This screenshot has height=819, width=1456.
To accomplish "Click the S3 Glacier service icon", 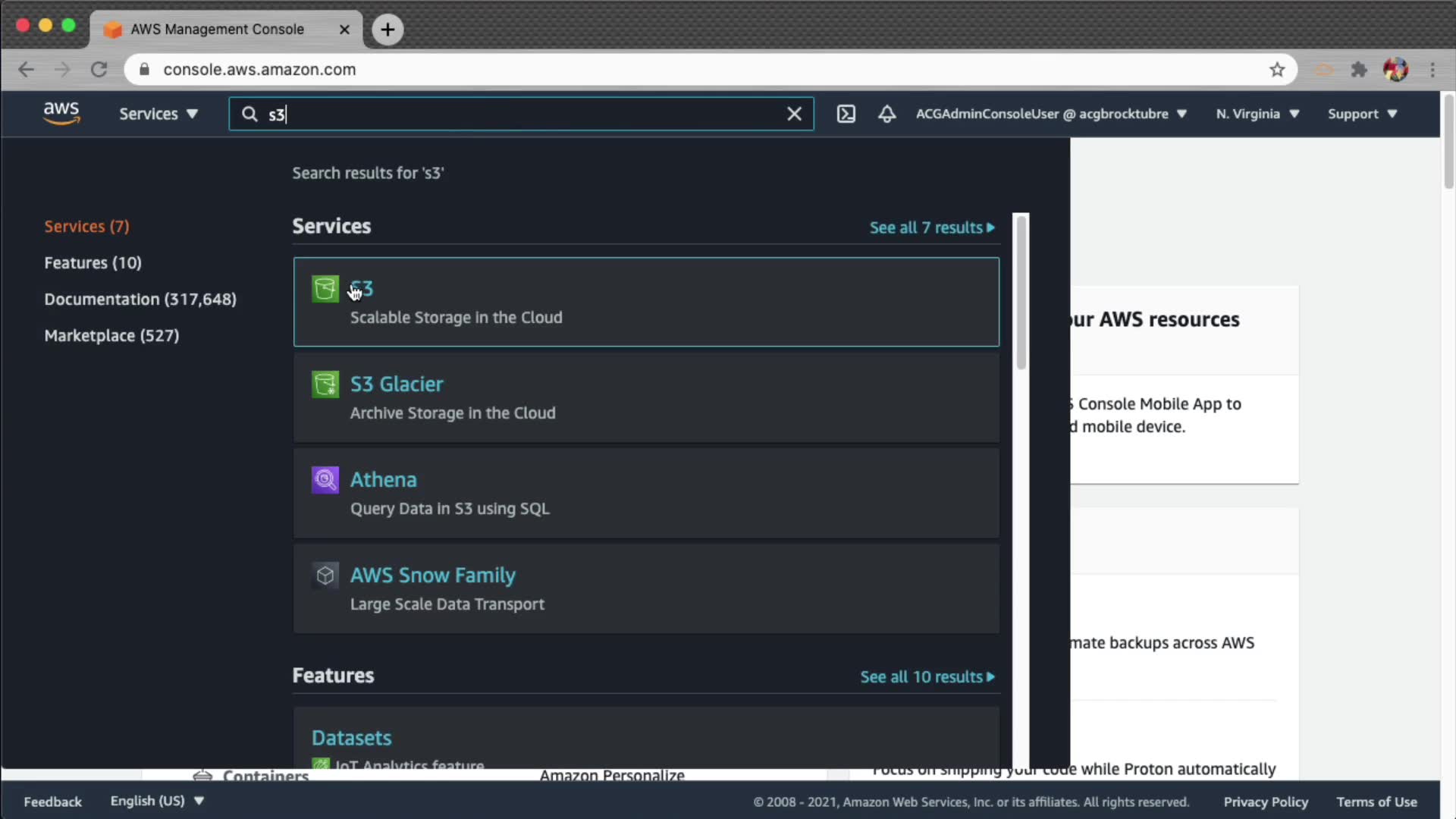I will click(325, 384).
